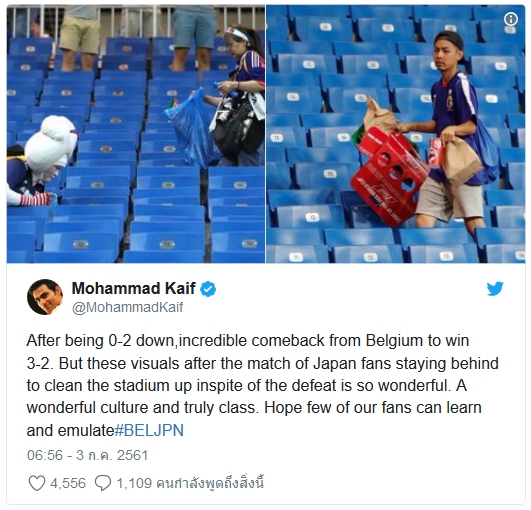Click the sentence 'Hope few of our fans can learn'
Image resolution: width=531 pixels, height=510 pixels.
(x=373, y=408)
